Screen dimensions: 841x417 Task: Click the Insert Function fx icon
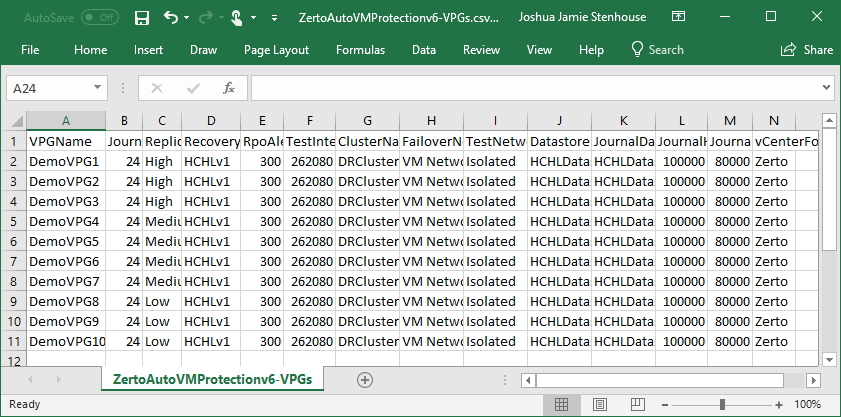point(229,88)
